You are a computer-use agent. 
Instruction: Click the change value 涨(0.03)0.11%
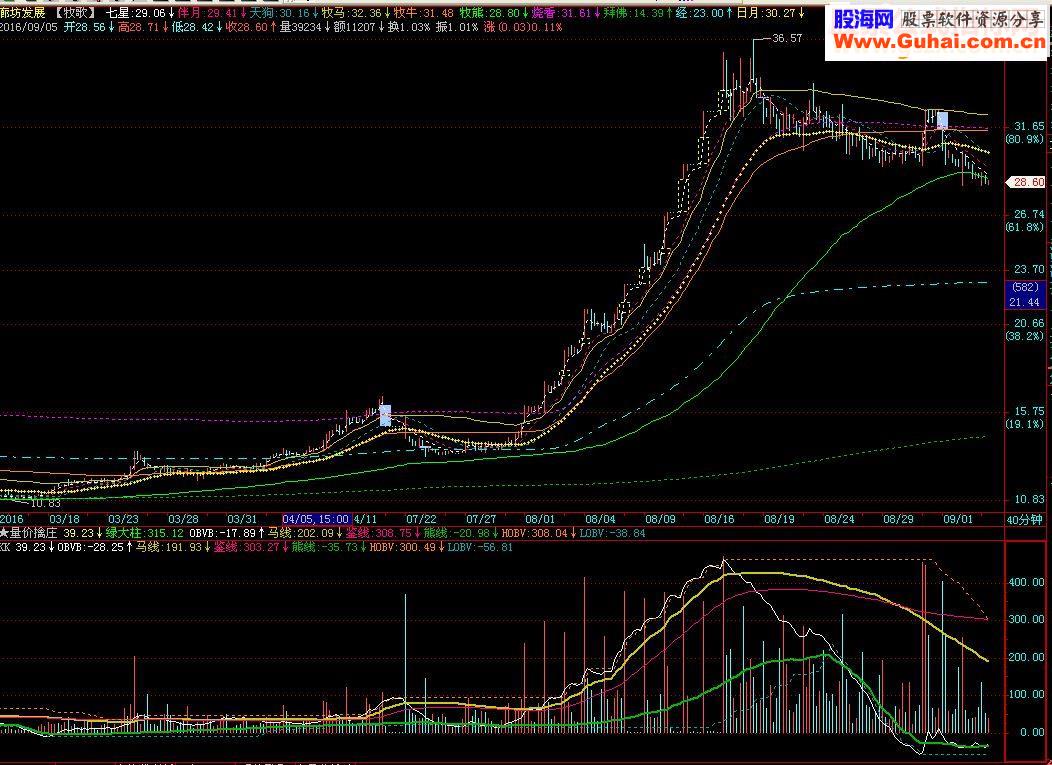coord(522,27)
